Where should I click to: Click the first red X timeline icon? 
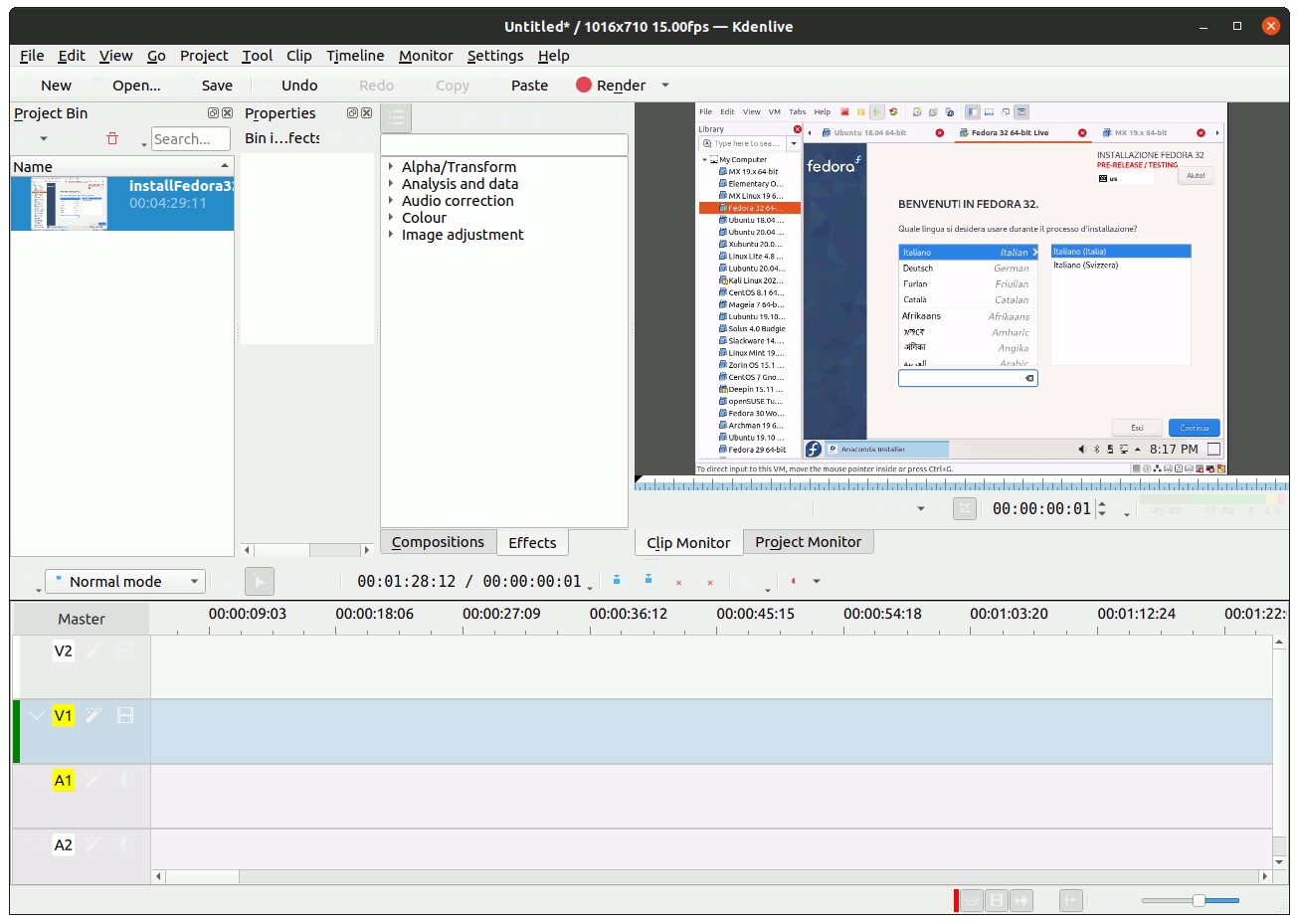[678, 583]
